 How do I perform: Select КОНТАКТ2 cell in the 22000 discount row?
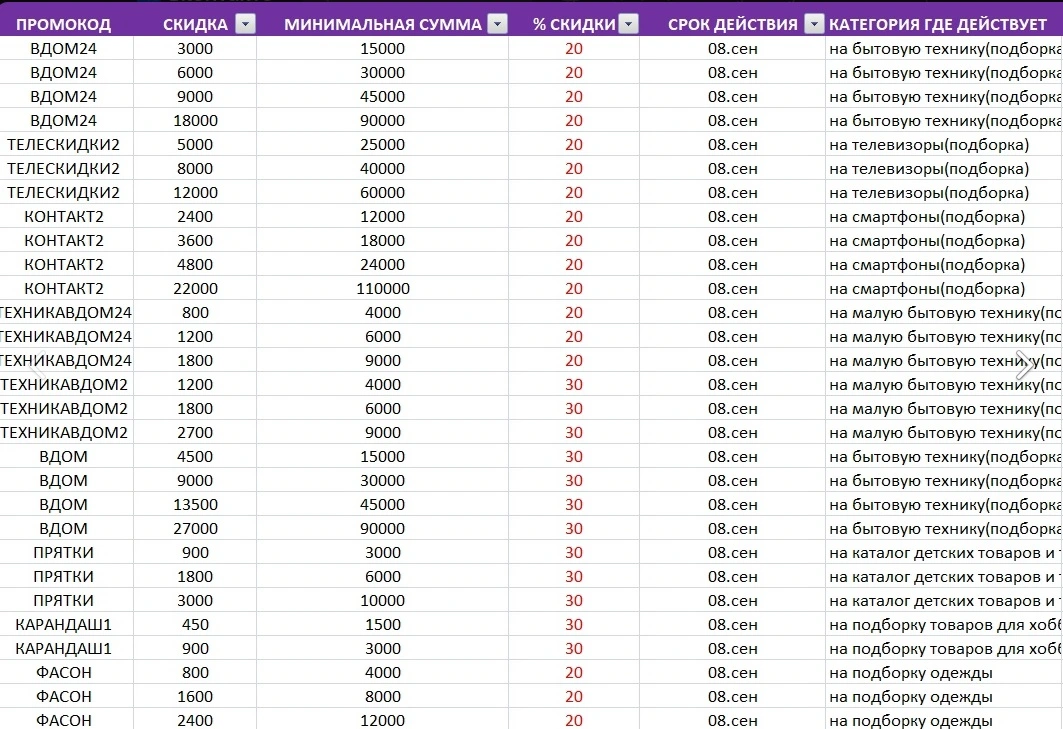pos(64,289)
